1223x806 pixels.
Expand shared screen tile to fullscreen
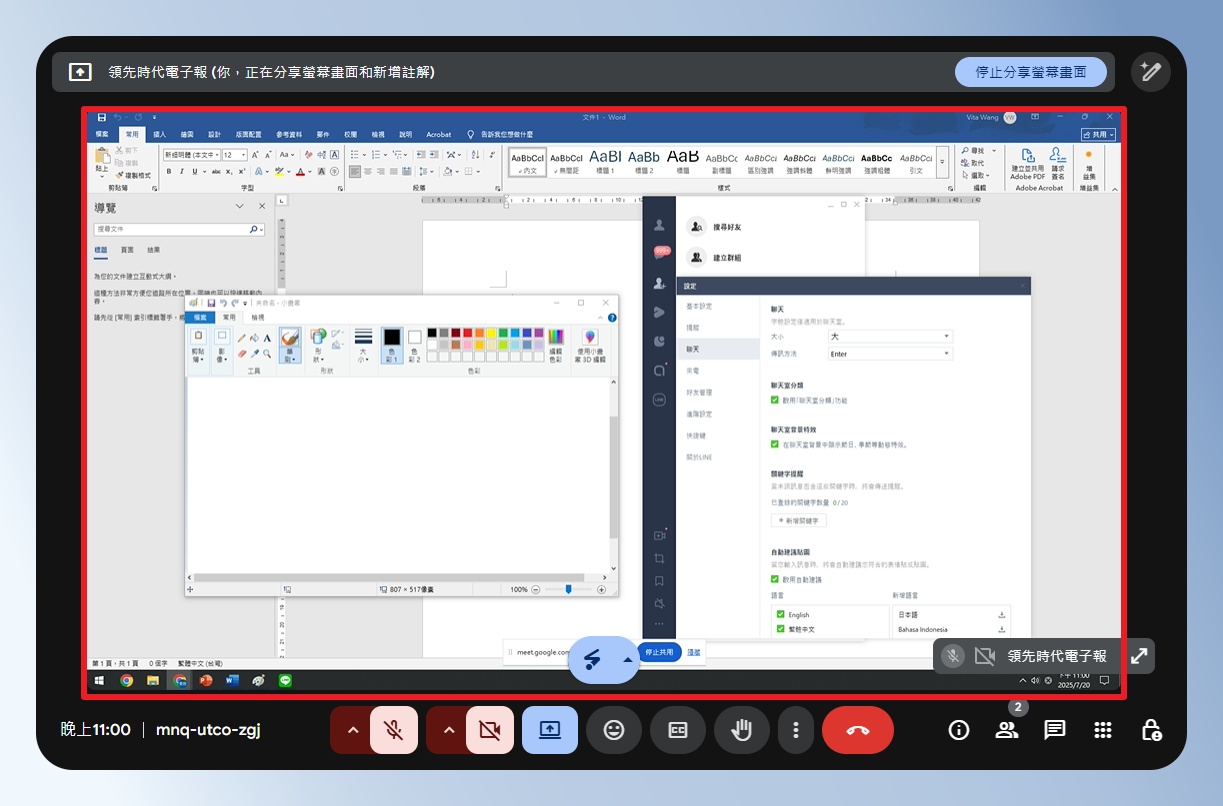1139,656
